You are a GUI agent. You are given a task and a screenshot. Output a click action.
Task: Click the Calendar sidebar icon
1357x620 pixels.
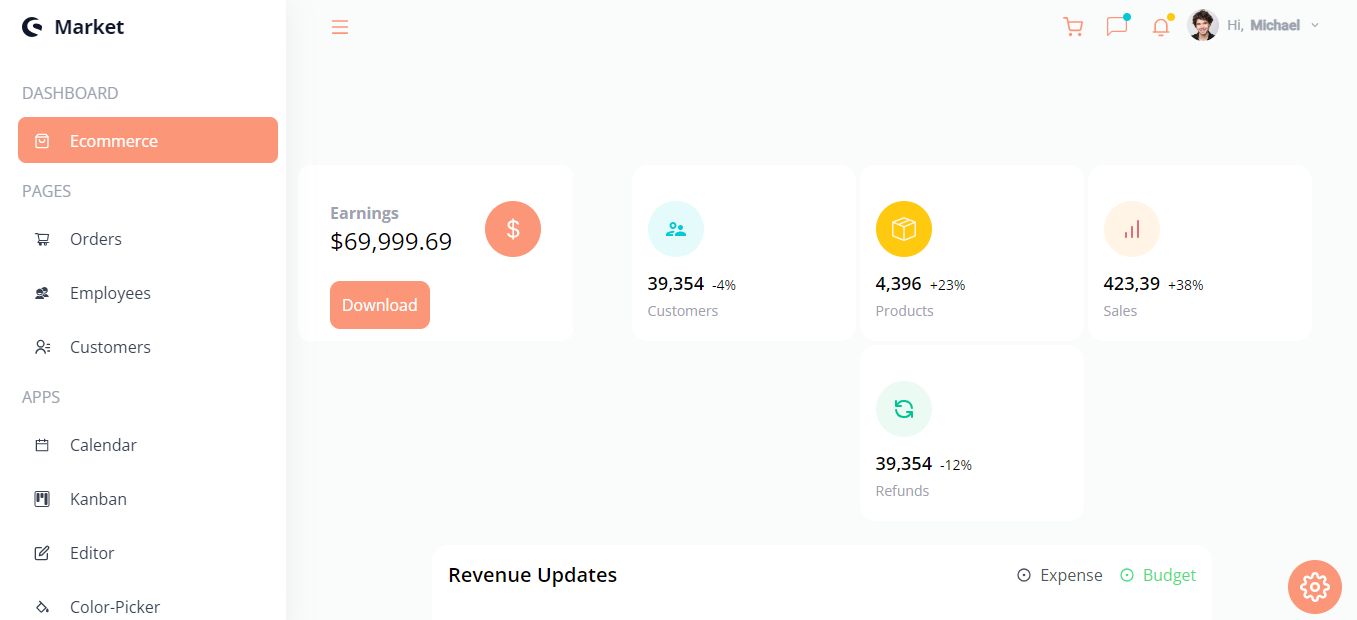point(42,445)
